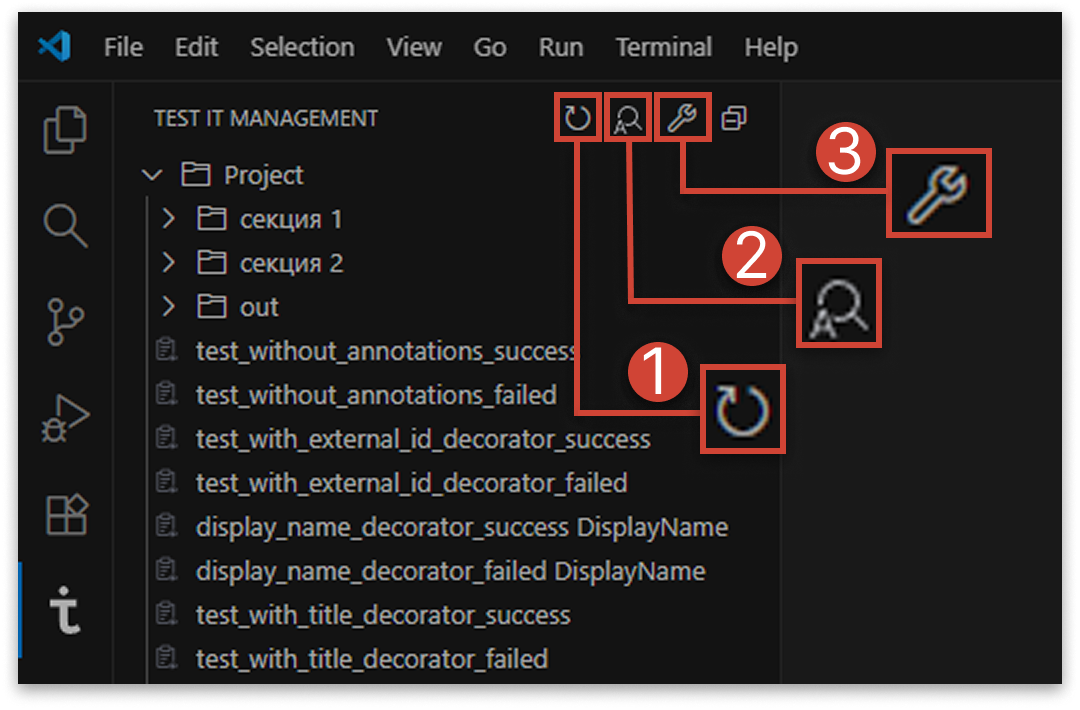1080x710 pixels.
Task: Click the VS Code logo icon
Action: tap(55, 47)
